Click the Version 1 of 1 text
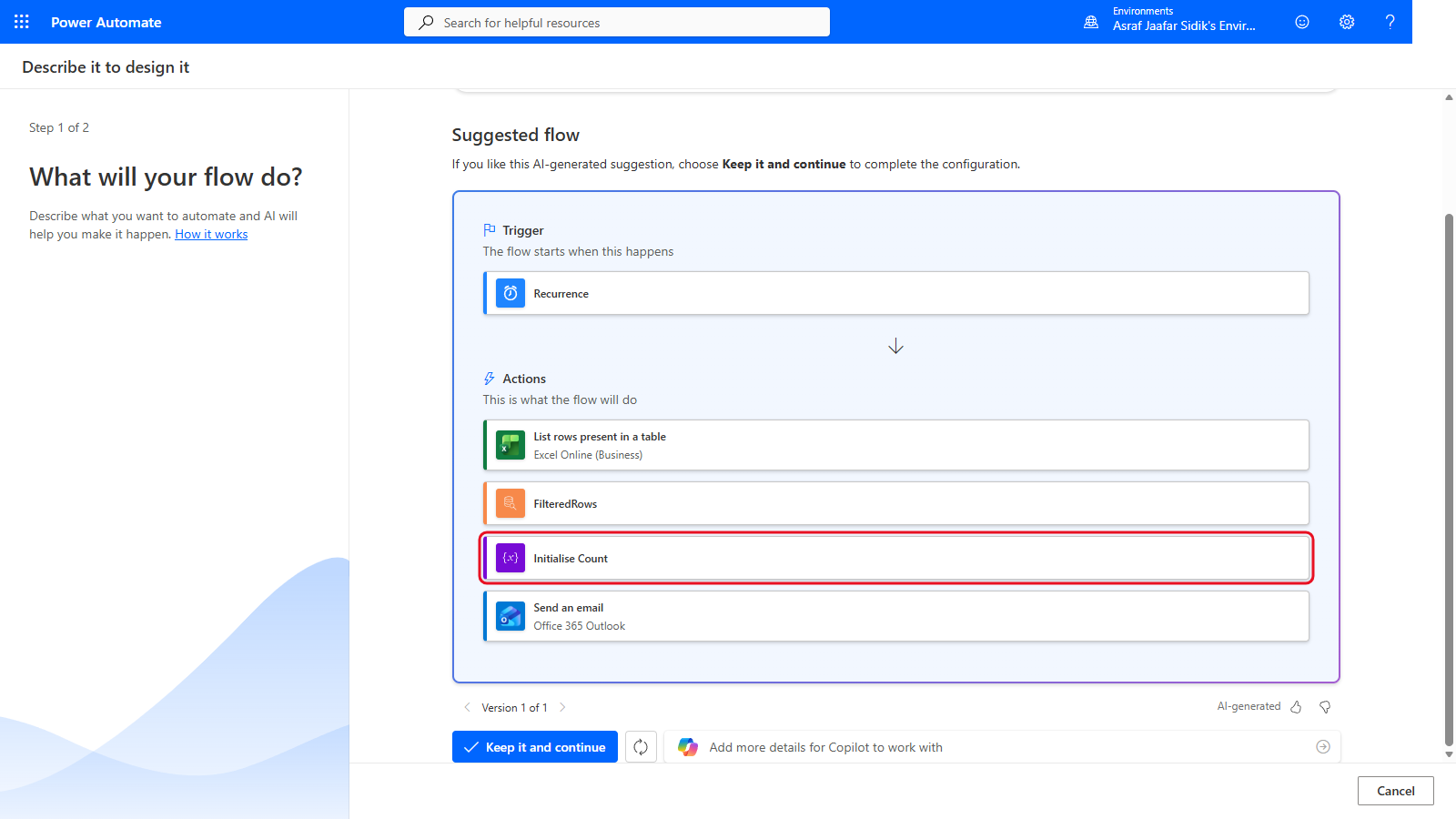Screen dimensions: 1456x819 pos(514,707)
